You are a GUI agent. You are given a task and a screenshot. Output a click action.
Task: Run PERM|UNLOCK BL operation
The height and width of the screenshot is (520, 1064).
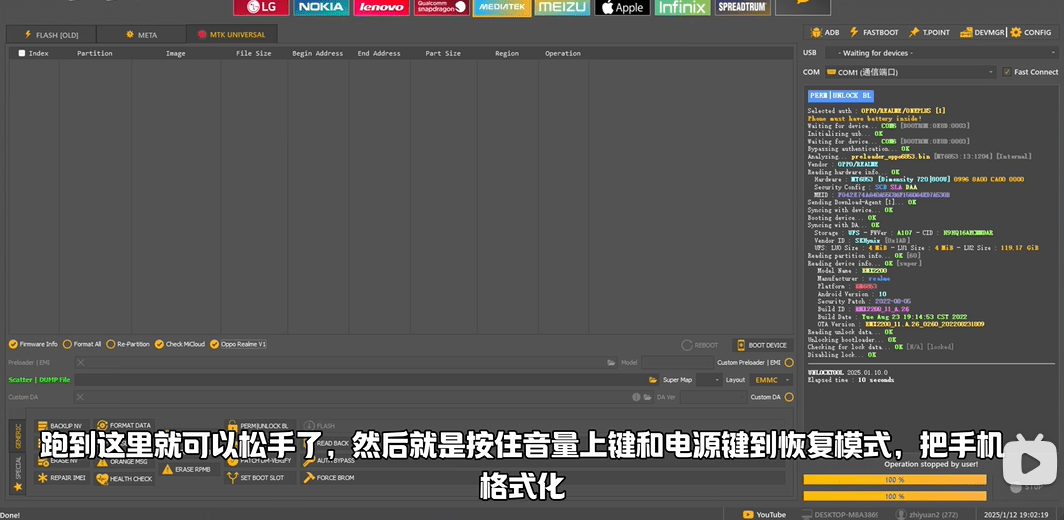click(261, 426)
